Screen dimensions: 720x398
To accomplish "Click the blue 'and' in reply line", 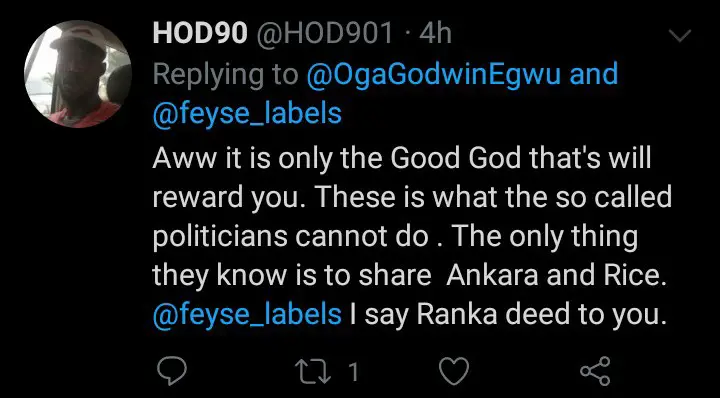I will (594, 74).
